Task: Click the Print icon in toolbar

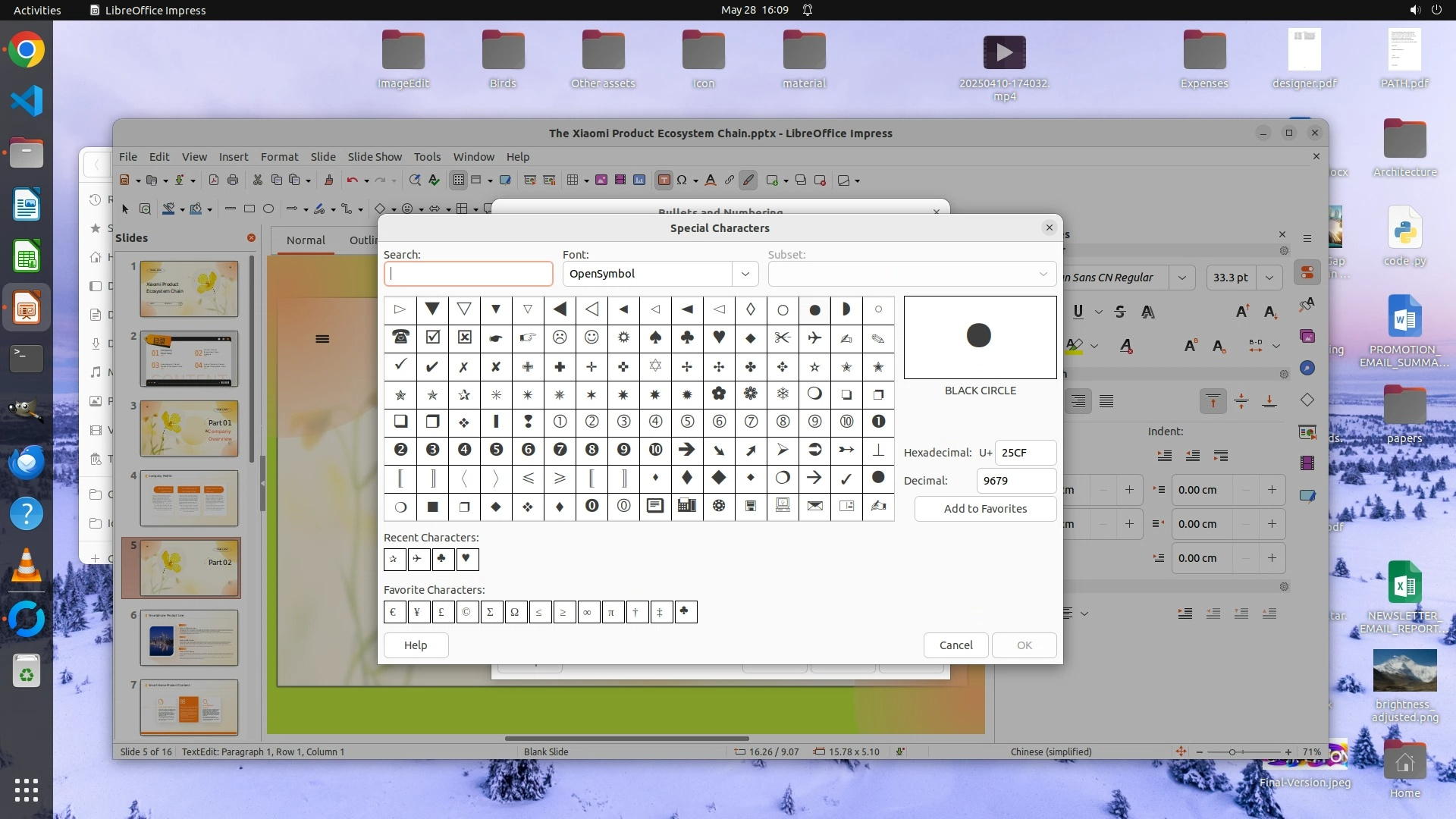Action: (233, 180)
